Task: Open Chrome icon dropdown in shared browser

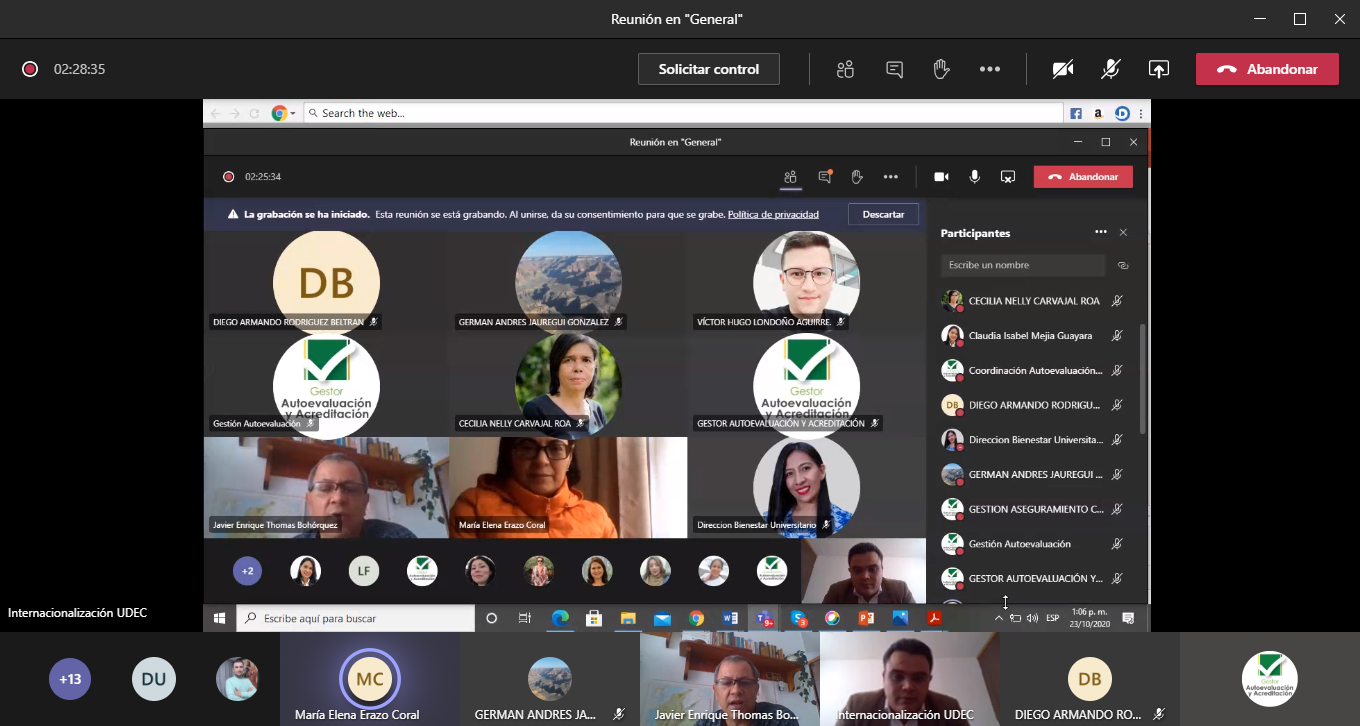Action: pos(292,113)
